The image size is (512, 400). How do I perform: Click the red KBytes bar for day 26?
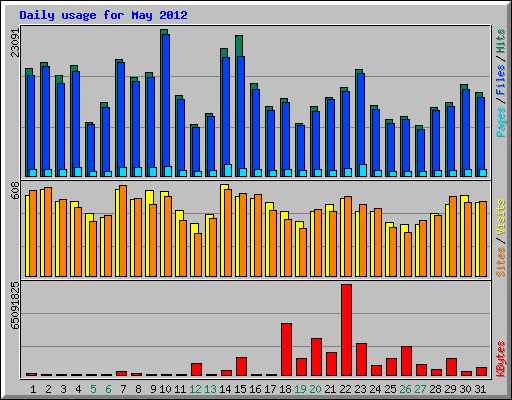(x=406, y=361)
